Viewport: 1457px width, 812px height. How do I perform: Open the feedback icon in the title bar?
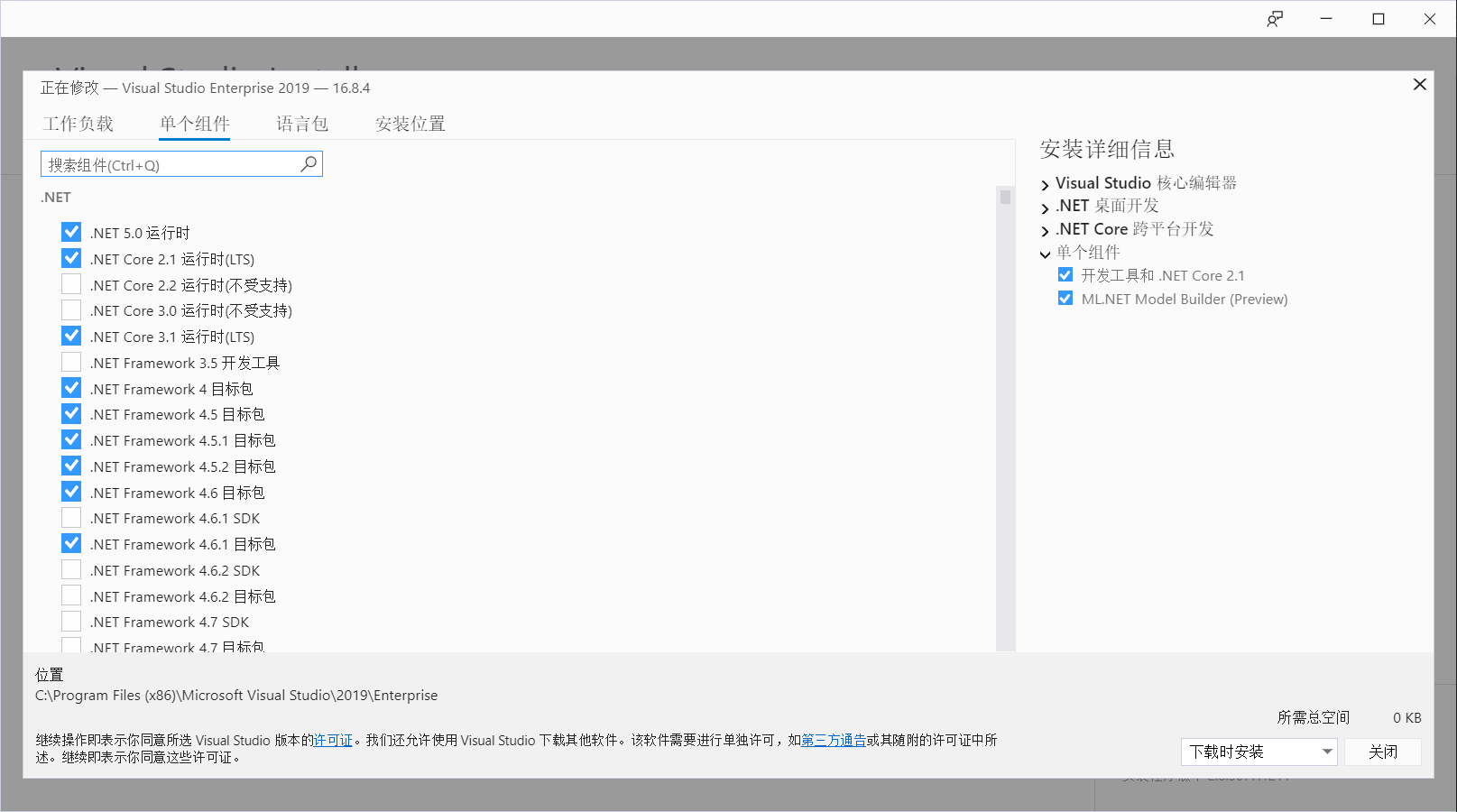point(1275,18)
